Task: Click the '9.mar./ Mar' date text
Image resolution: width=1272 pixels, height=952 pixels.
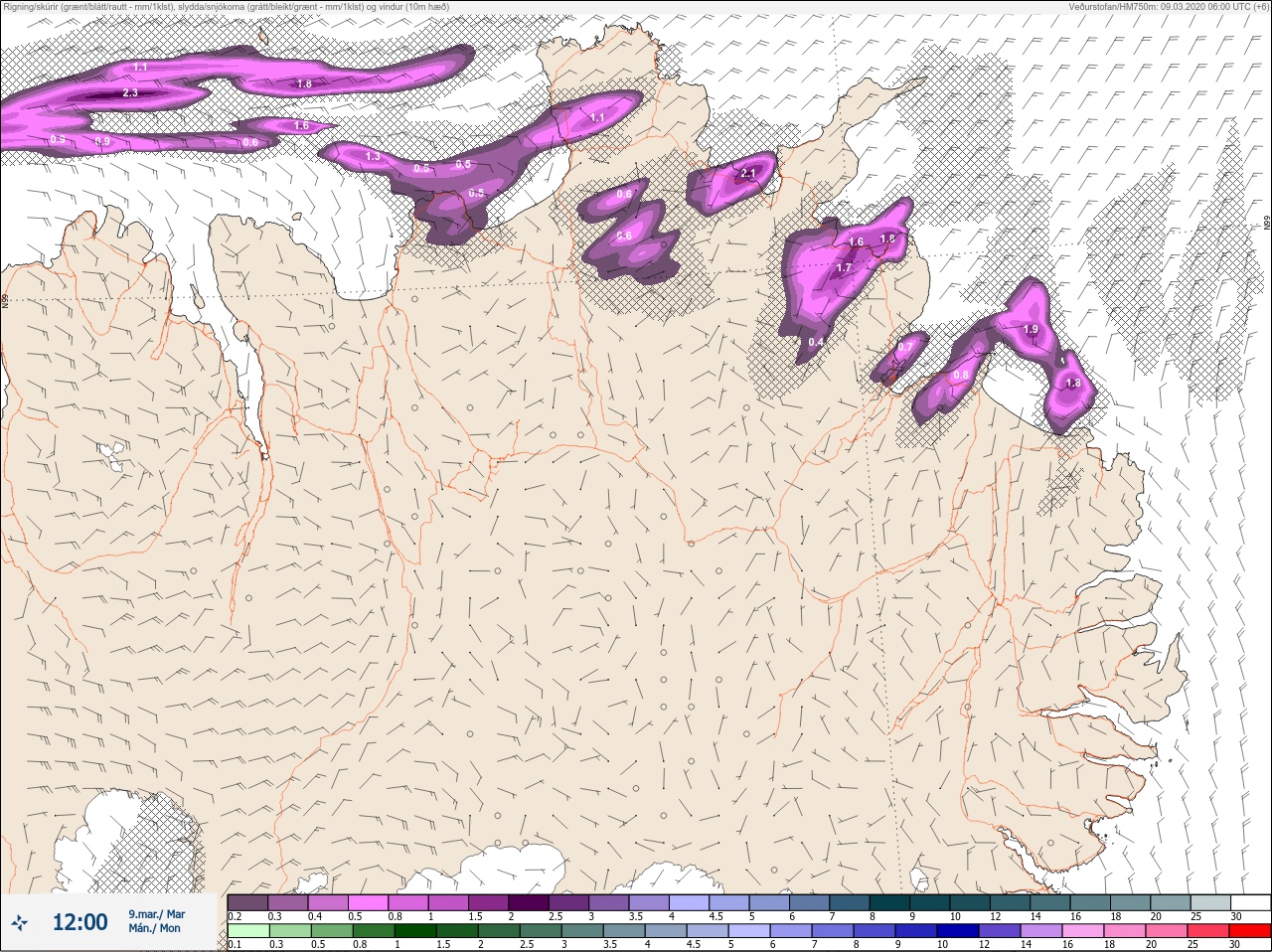Action: click(x=156, y=913)
